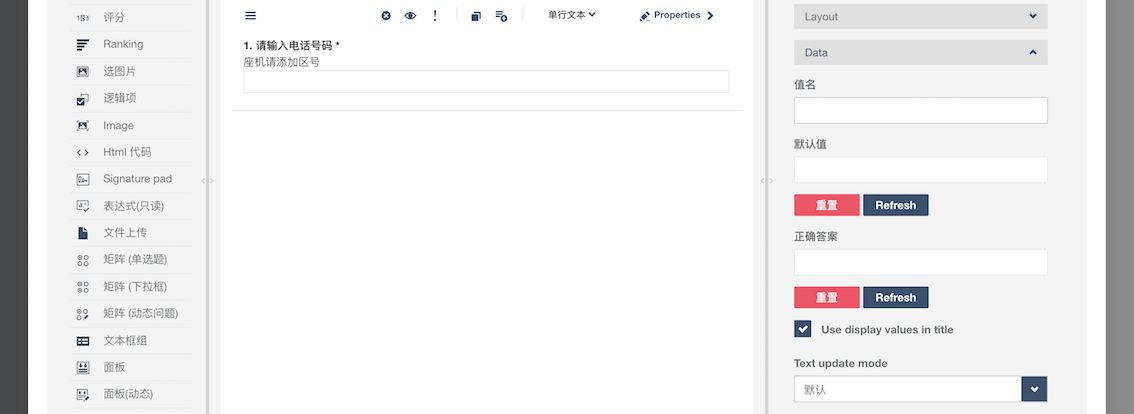
Task: Add a 文件上传 file upload question
Action: pos(132,233)
